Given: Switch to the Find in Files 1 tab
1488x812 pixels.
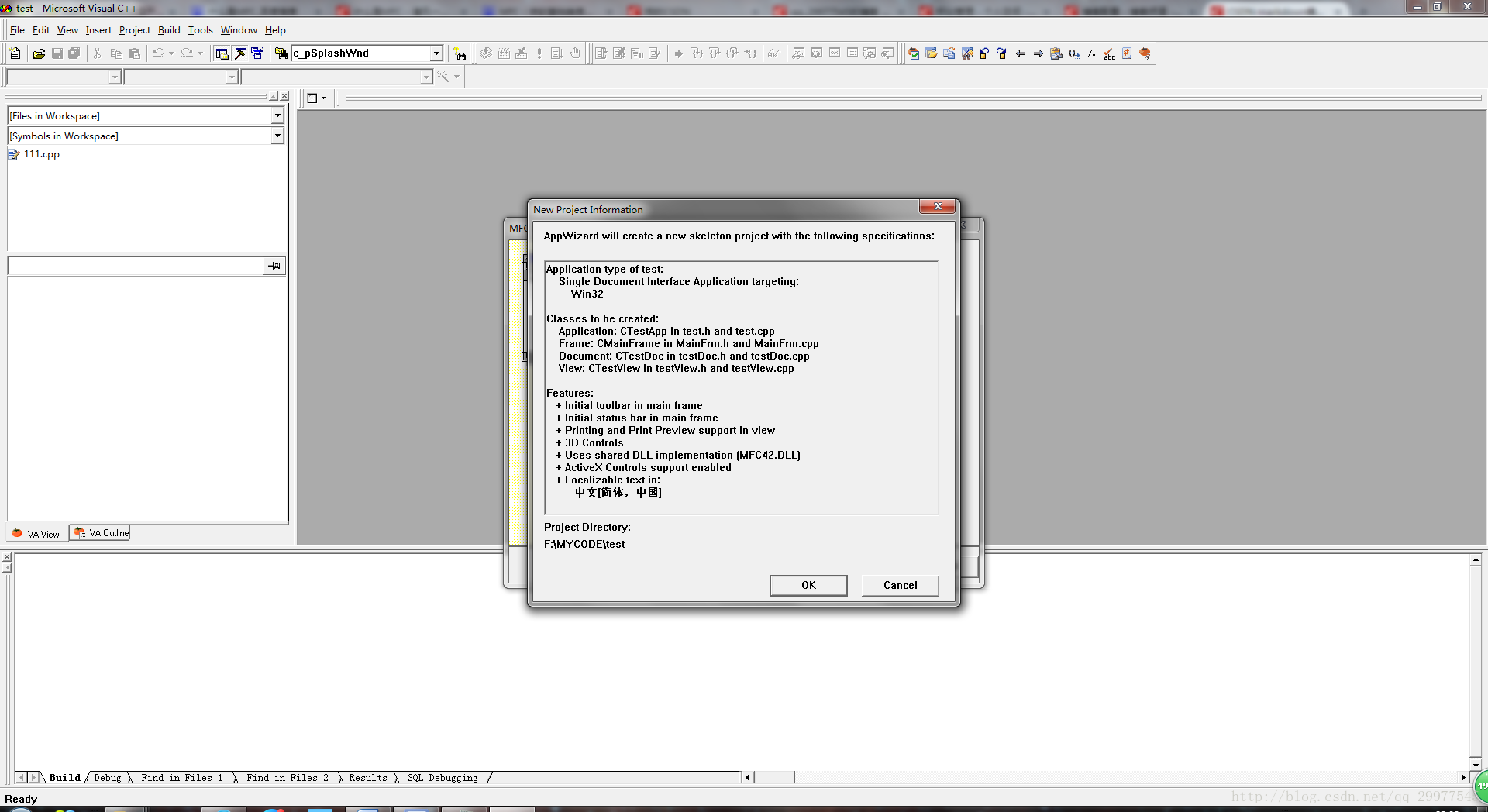Looking at the screenshot, I should tap(182, 778).
